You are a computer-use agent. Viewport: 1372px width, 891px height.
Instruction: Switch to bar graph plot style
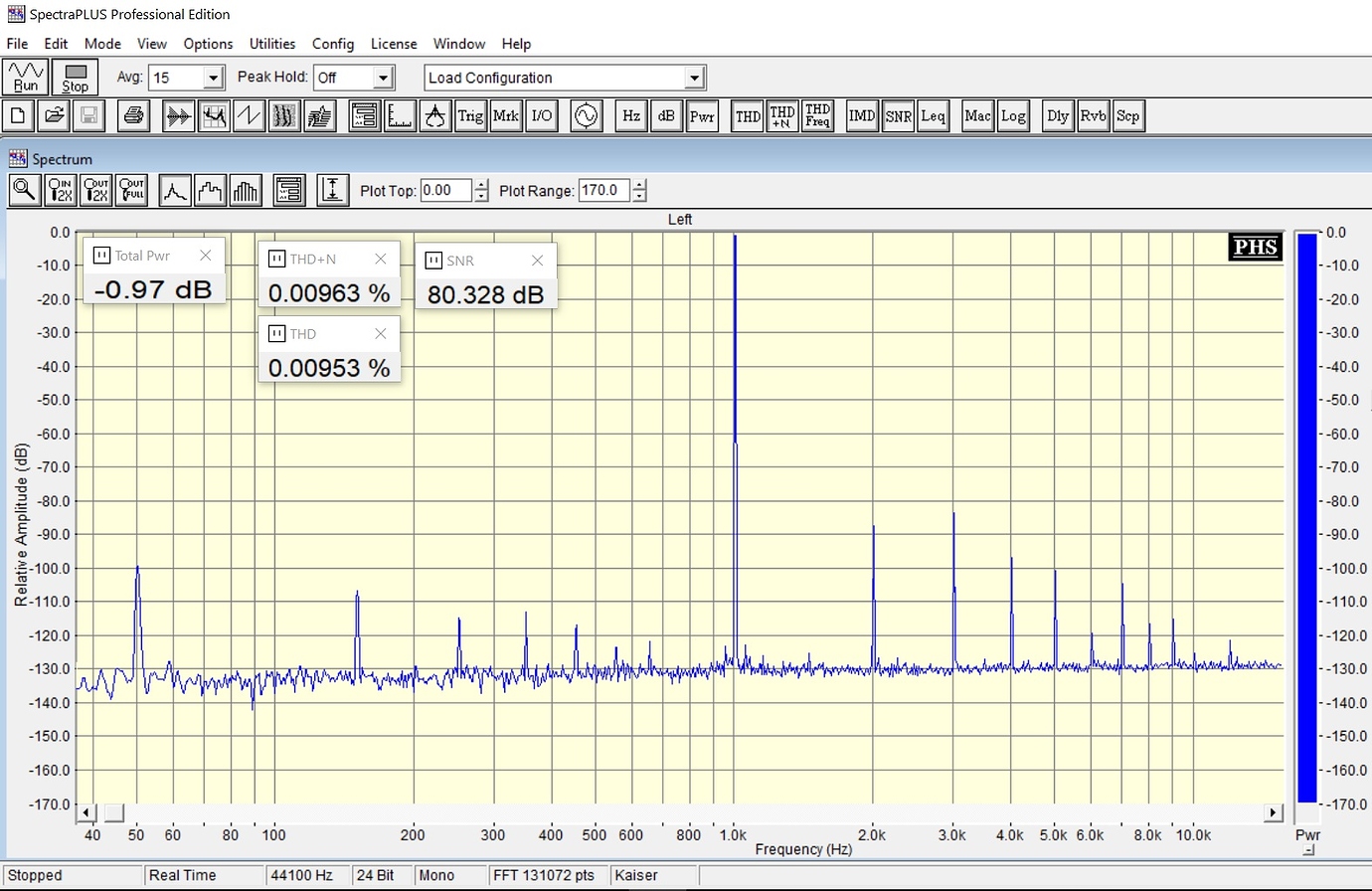click(x=245, y=190)
